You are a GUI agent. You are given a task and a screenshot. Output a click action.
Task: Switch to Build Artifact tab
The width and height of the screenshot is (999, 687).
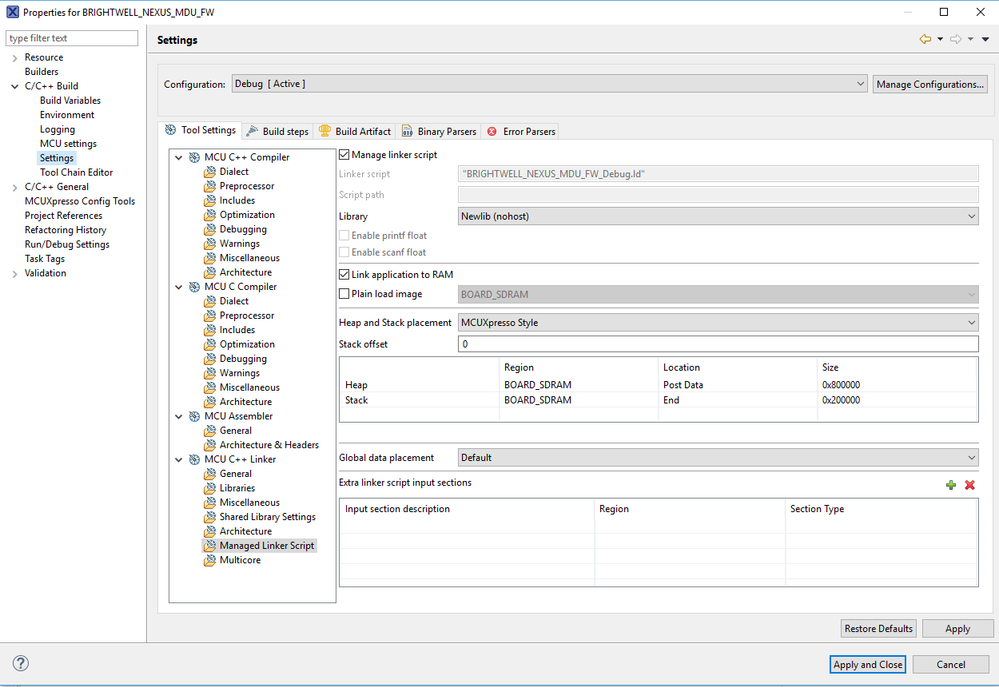(355, 131)
